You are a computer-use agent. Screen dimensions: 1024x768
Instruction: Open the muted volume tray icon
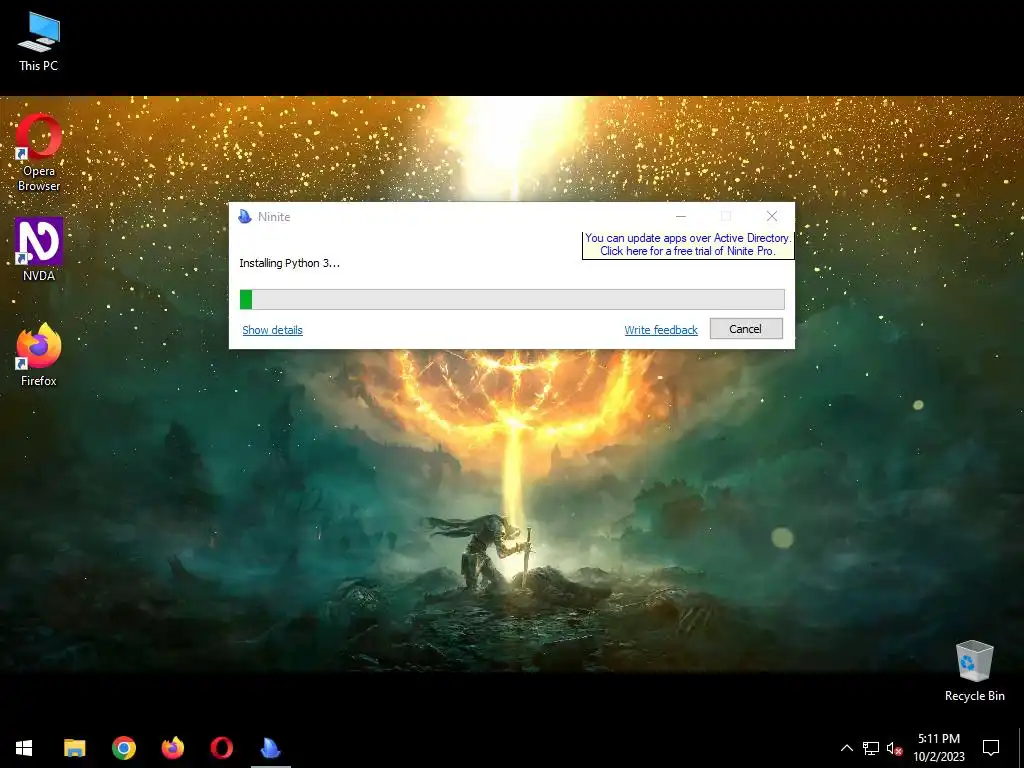click(895, 748)
